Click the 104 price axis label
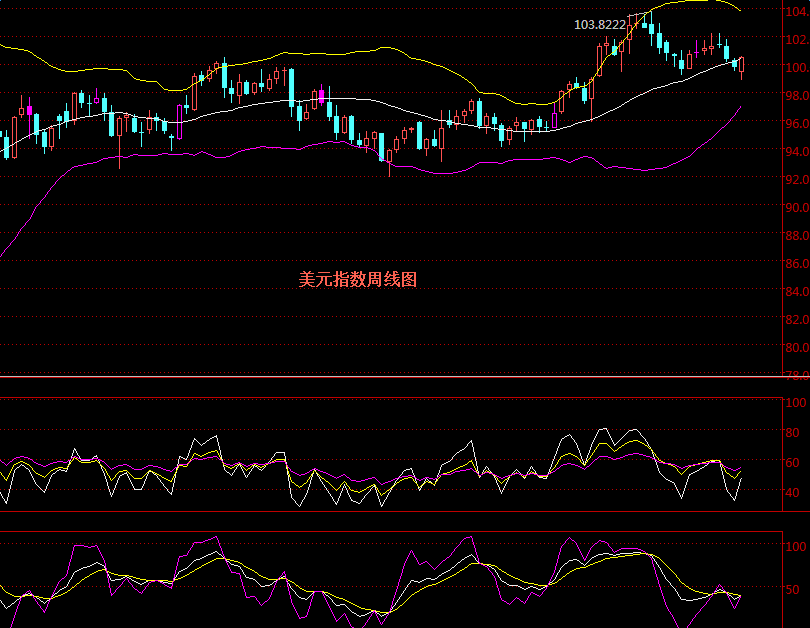810x628 pixels. (795, 11)
